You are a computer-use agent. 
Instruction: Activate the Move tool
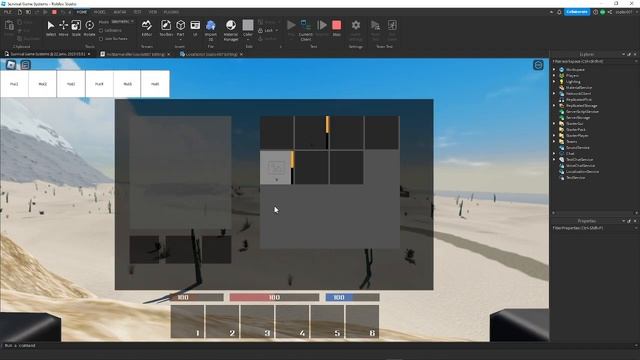[63, 28]
